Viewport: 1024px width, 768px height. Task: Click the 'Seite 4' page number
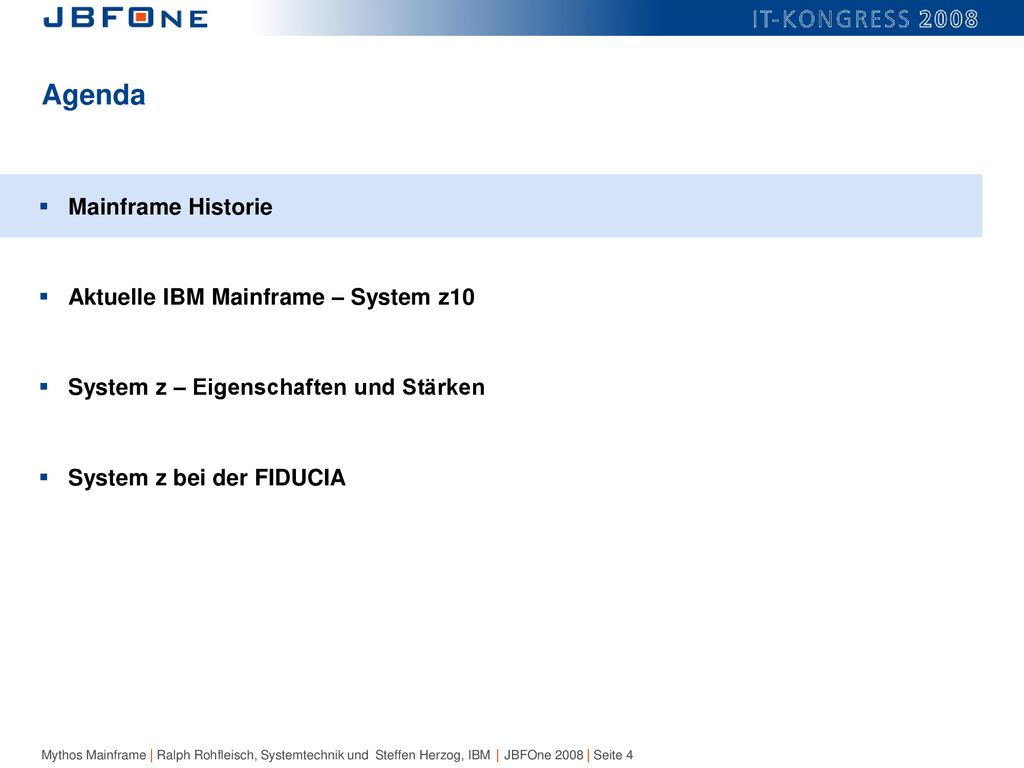tap(613, 755)
